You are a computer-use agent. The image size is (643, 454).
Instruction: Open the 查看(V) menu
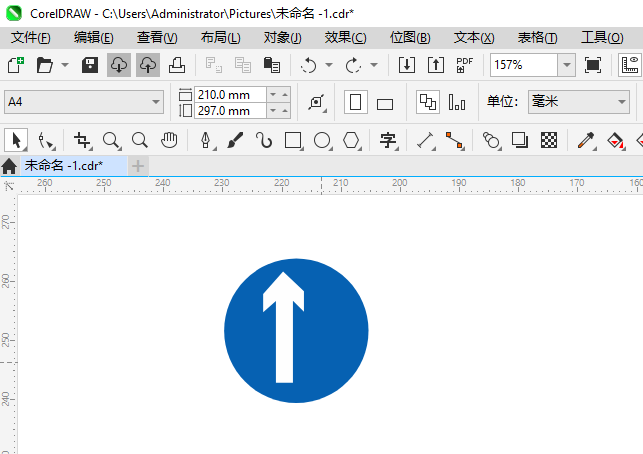tap(157, 38)
